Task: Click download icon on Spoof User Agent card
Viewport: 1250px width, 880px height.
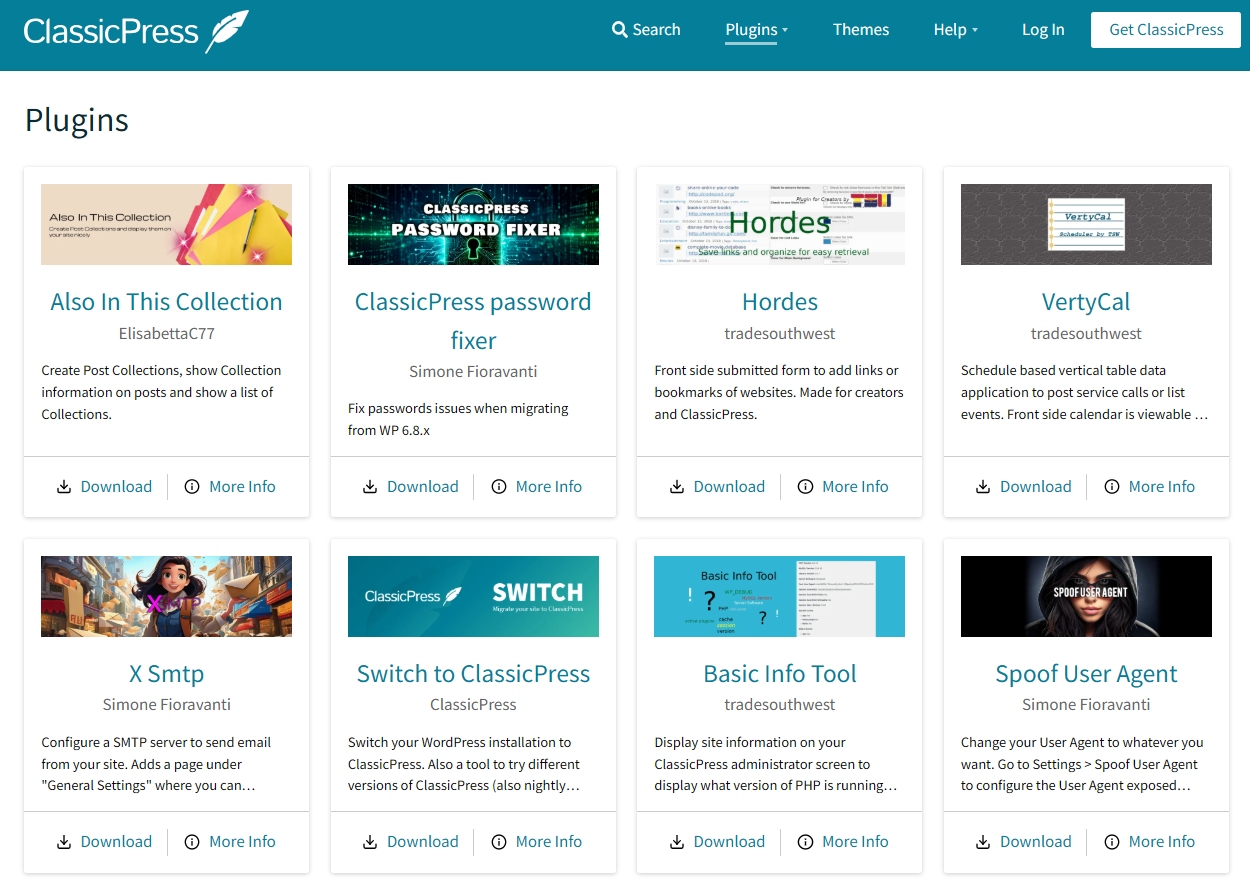Action: [x=984, y=842]
